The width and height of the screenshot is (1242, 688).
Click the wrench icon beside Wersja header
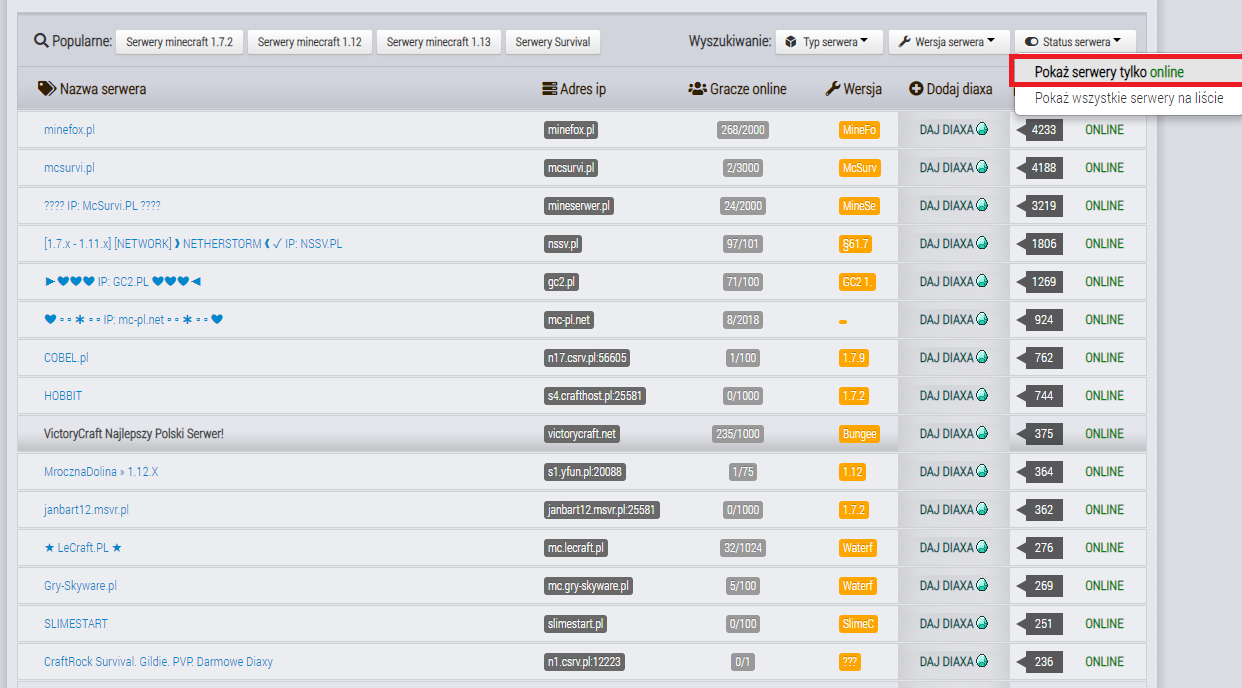832,89
